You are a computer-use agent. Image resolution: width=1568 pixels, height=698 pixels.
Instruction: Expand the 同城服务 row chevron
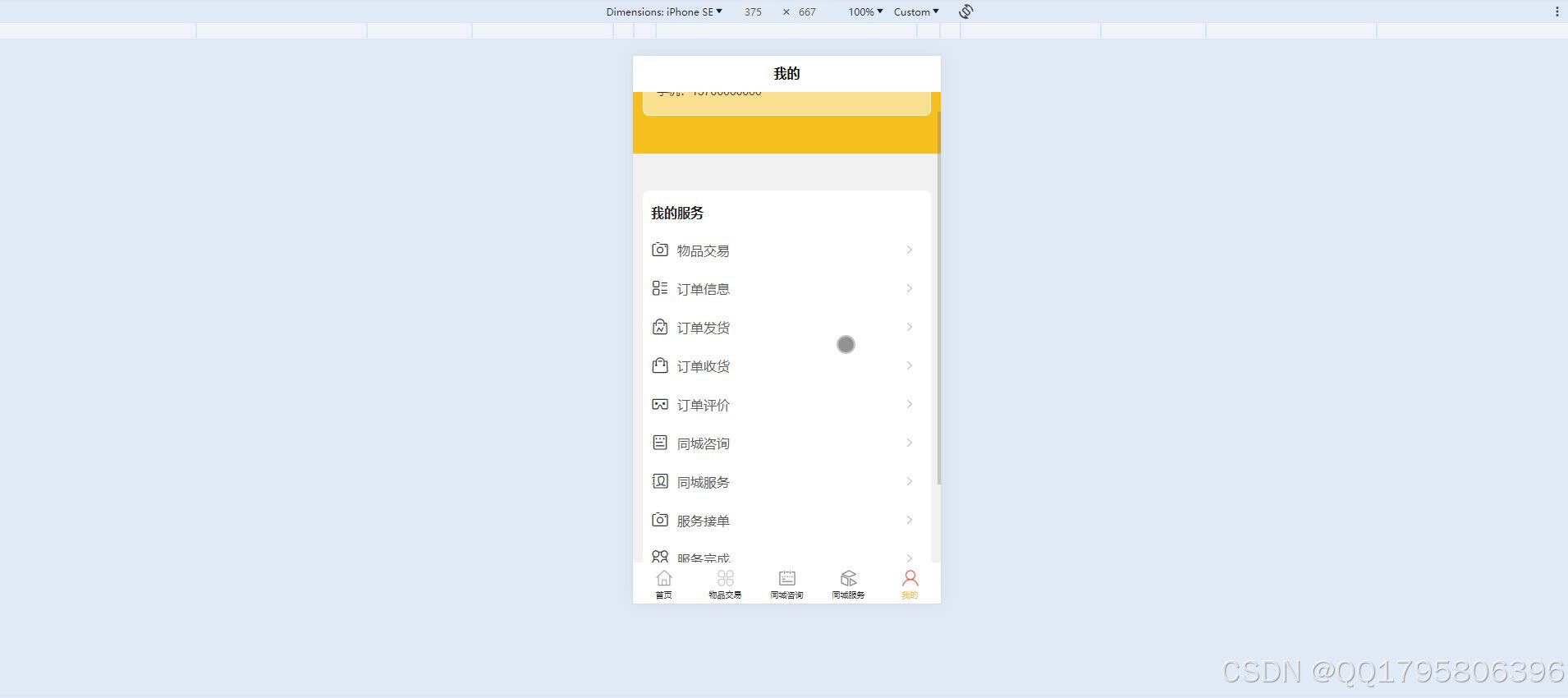[x=910, y=481]
